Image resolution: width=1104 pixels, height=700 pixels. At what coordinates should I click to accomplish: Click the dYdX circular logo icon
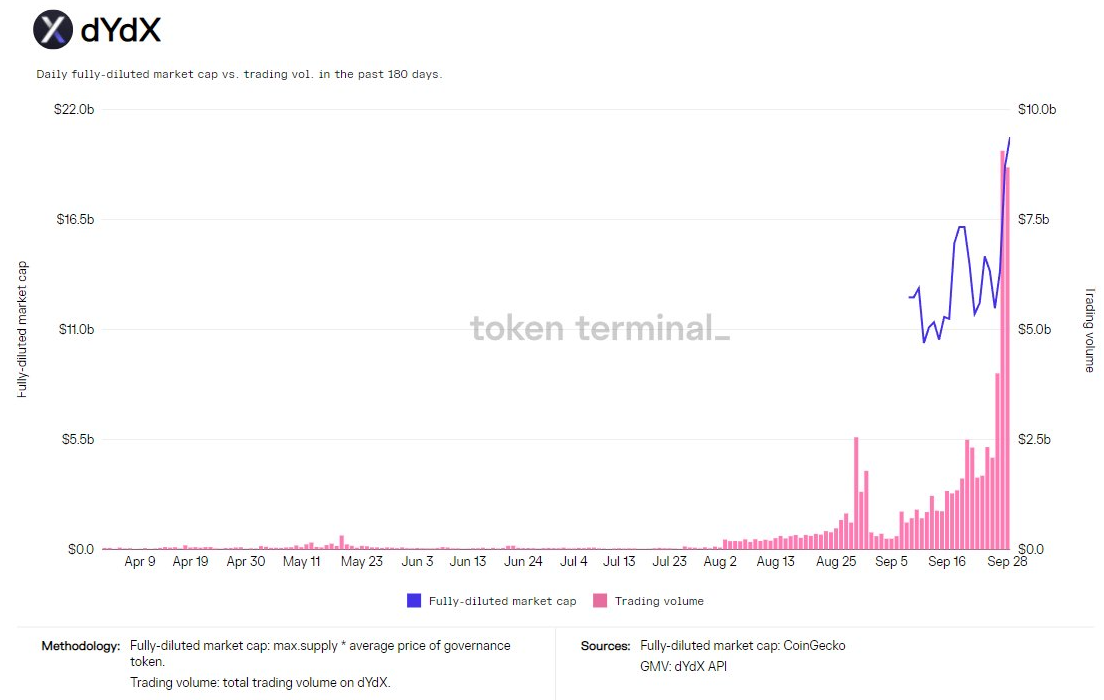pyautogui.click(x=53, y=30)
